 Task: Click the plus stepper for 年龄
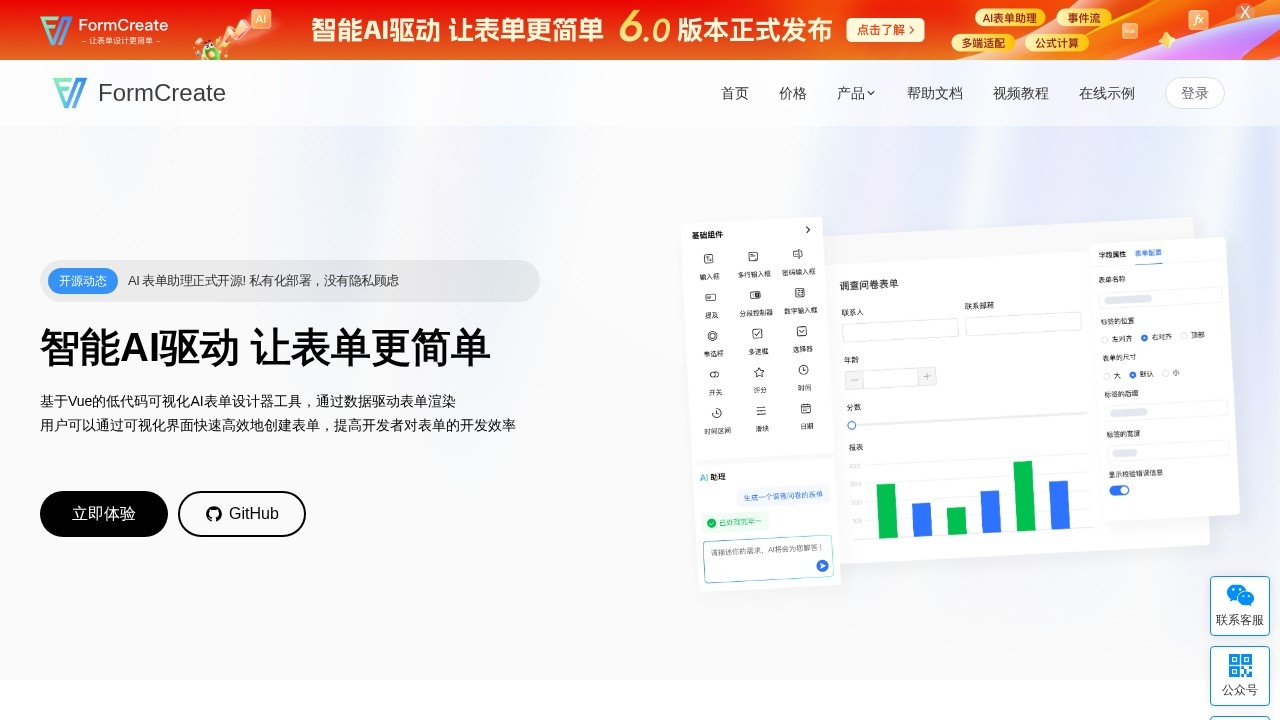tap(927, 376)
